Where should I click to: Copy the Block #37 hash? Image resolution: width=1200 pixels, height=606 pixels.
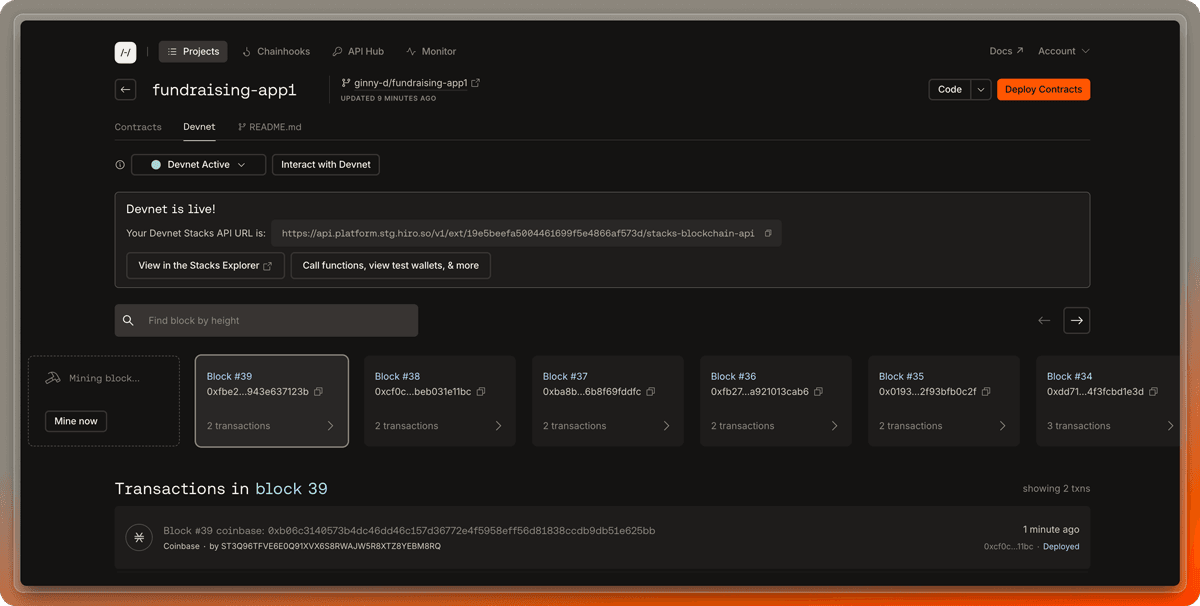pos(651,392)
